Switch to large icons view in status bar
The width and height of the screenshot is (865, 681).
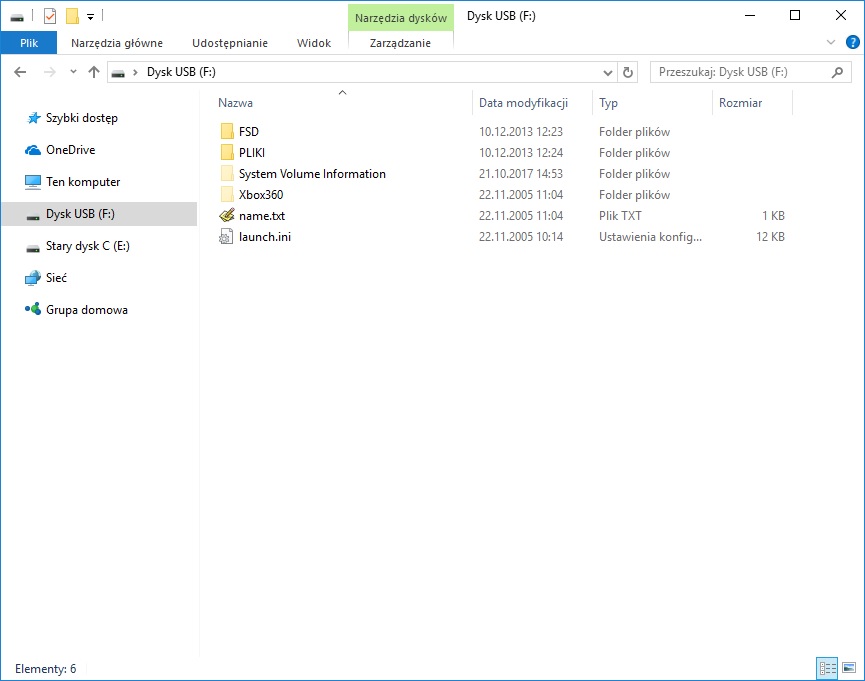click(849, 668)
